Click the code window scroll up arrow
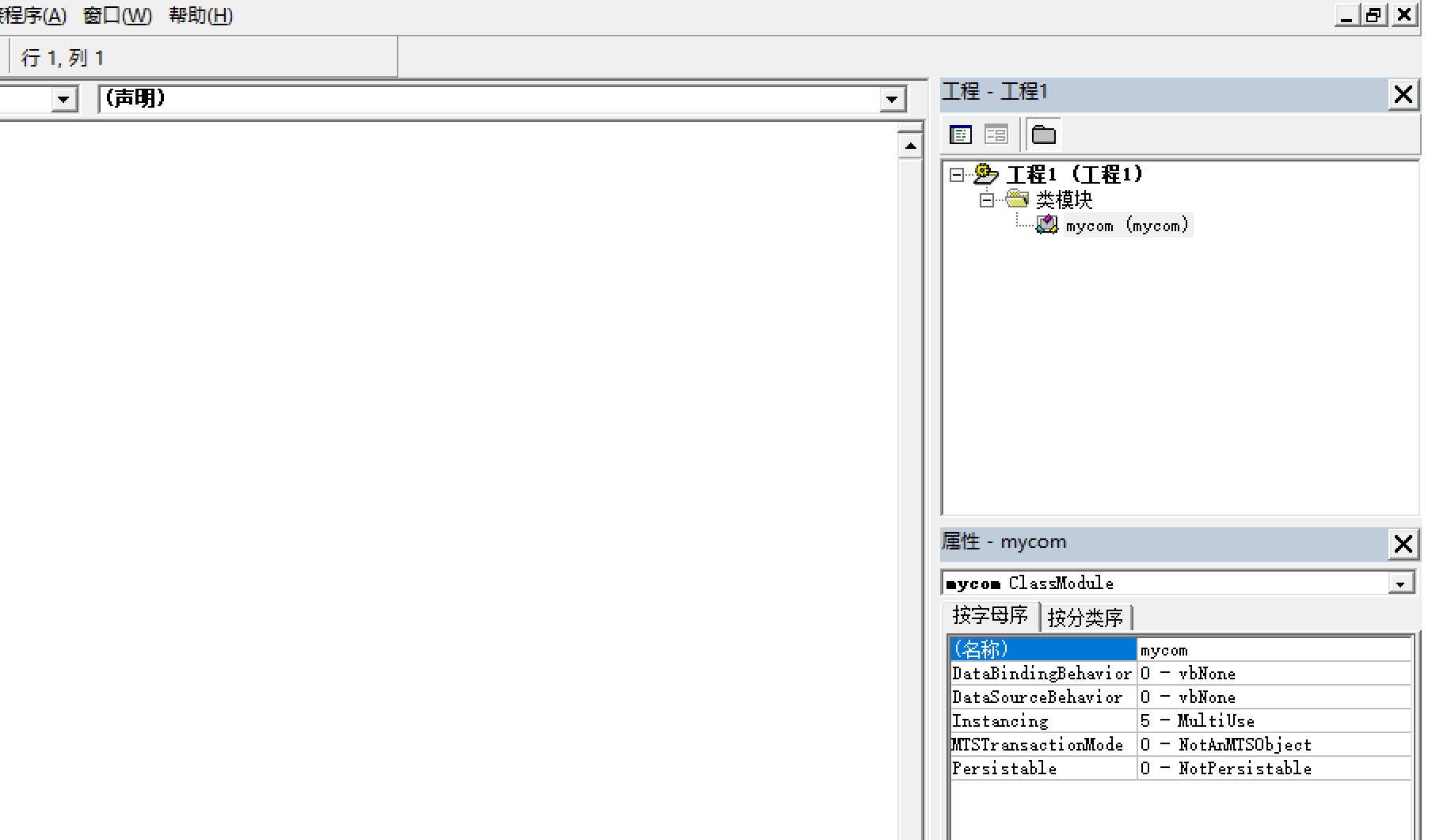1432x840 pixels. [910, 146]
